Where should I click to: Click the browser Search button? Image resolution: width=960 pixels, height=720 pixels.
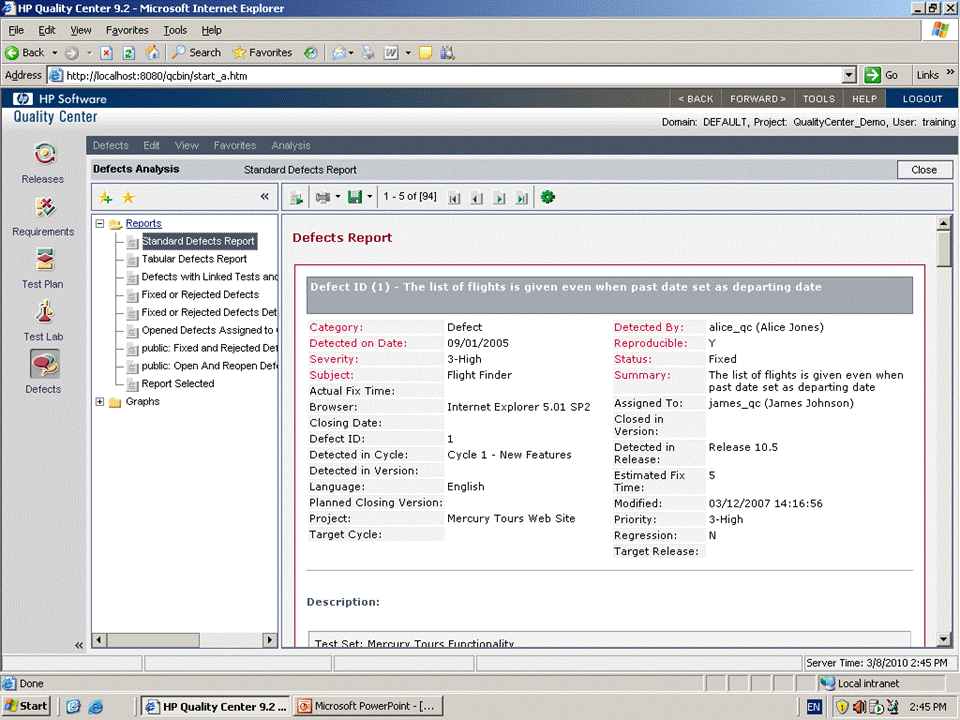(x=196, y=53)
